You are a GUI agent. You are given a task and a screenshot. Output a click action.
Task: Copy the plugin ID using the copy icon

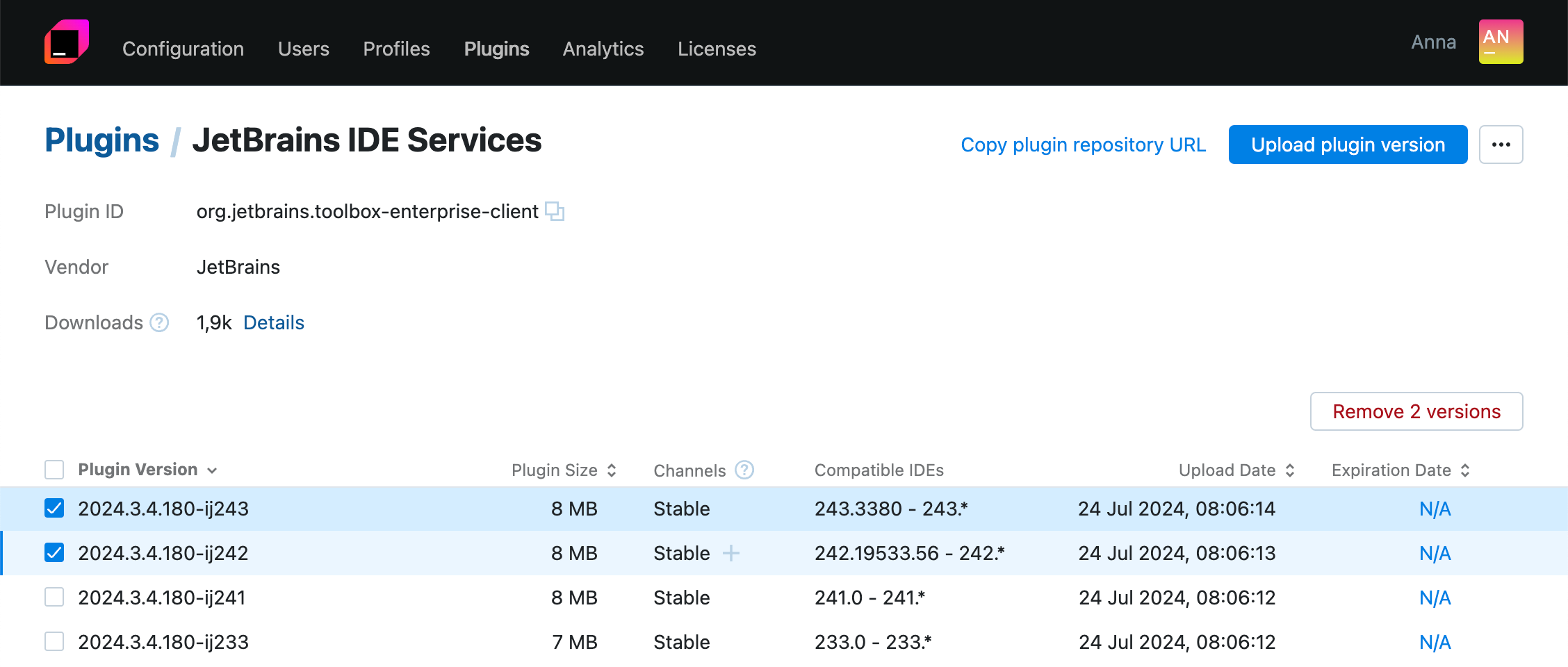555,211
